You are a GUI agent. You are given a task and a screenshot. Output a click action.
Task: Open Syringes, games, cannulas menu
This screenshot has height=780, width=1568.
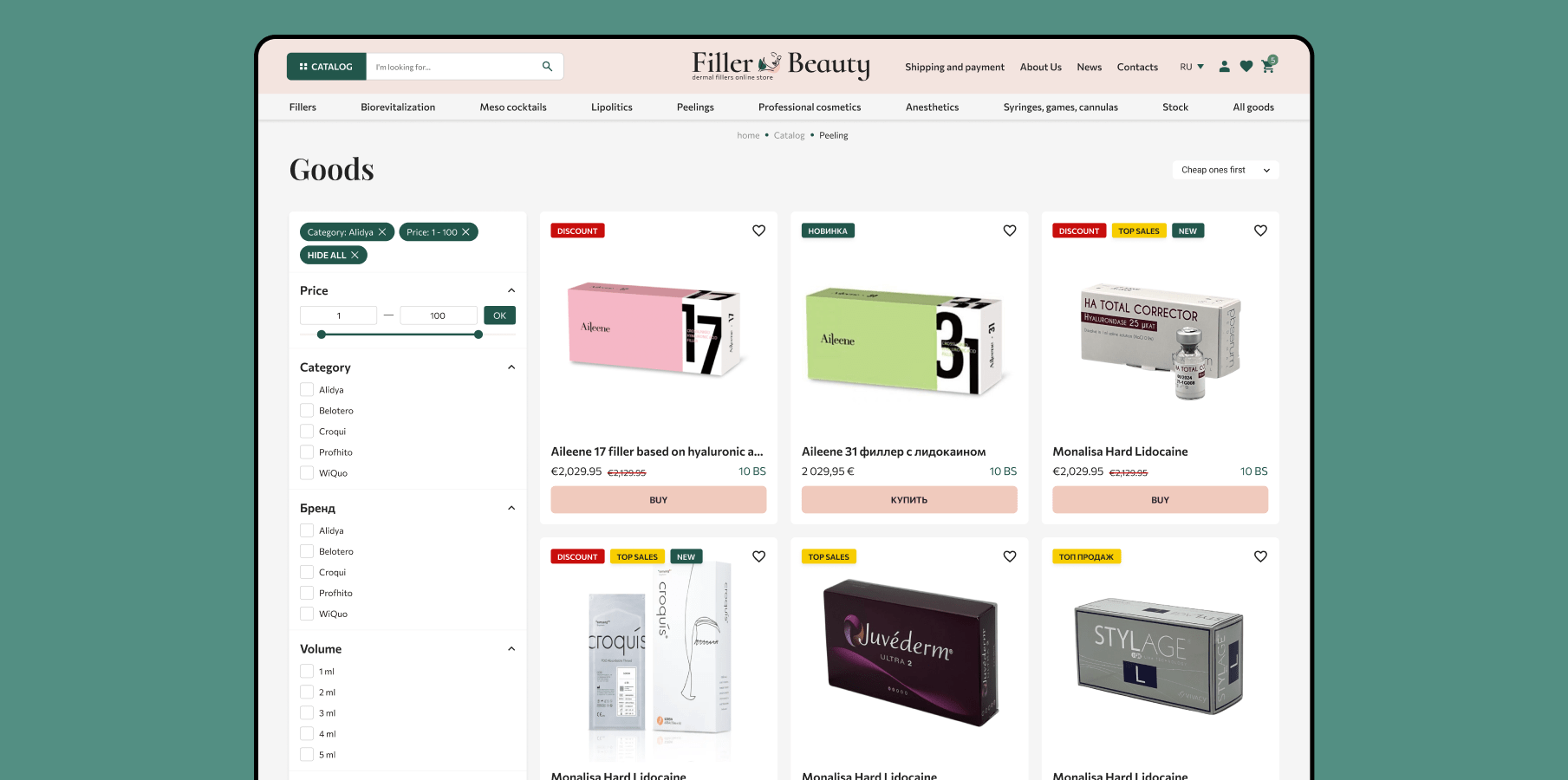[1061, 107]
